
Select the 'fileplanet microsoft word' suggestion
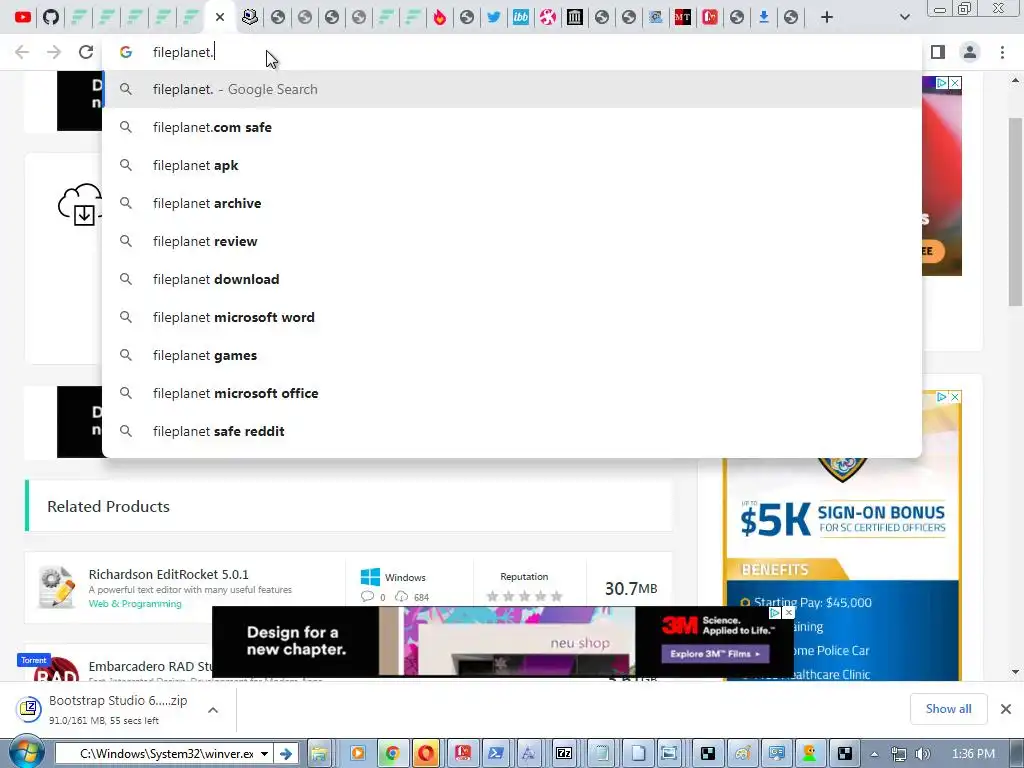click(512, 317)
